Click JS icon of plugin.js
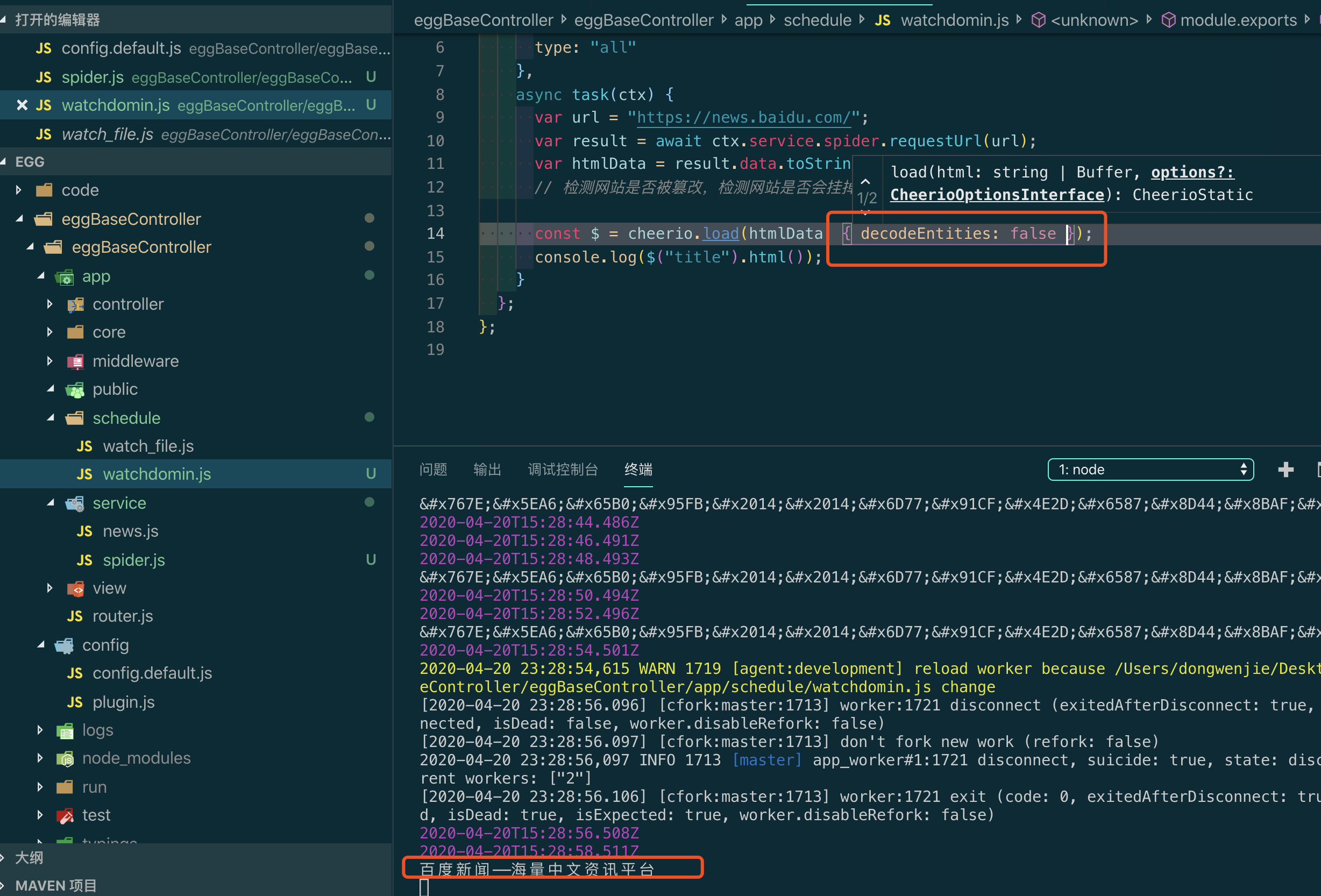 click(x=74, y=703)
